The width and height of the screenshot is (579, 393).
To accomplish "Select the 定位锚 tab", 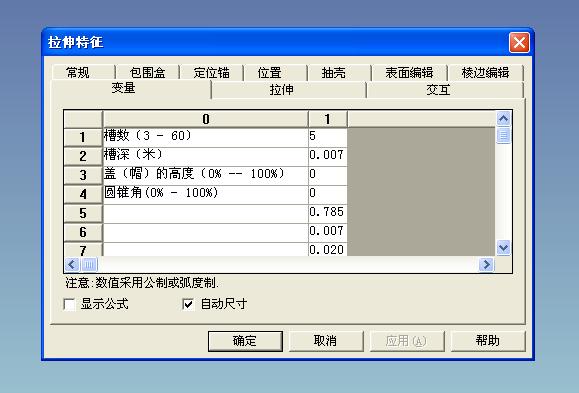I will pos(212,72).
